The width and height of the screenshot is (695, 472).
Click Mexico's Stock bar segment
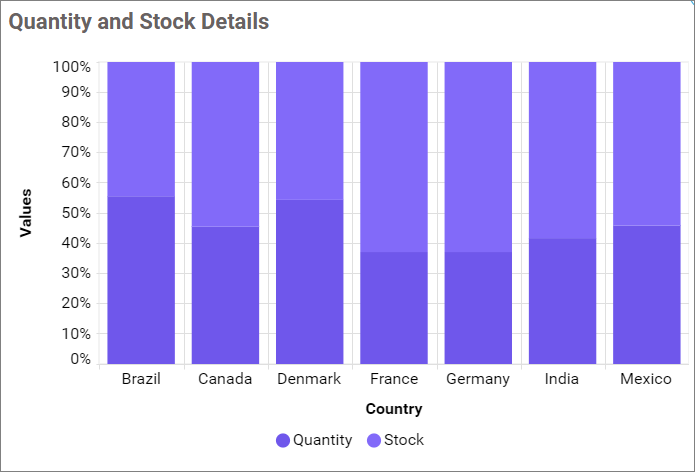(646, 143)
